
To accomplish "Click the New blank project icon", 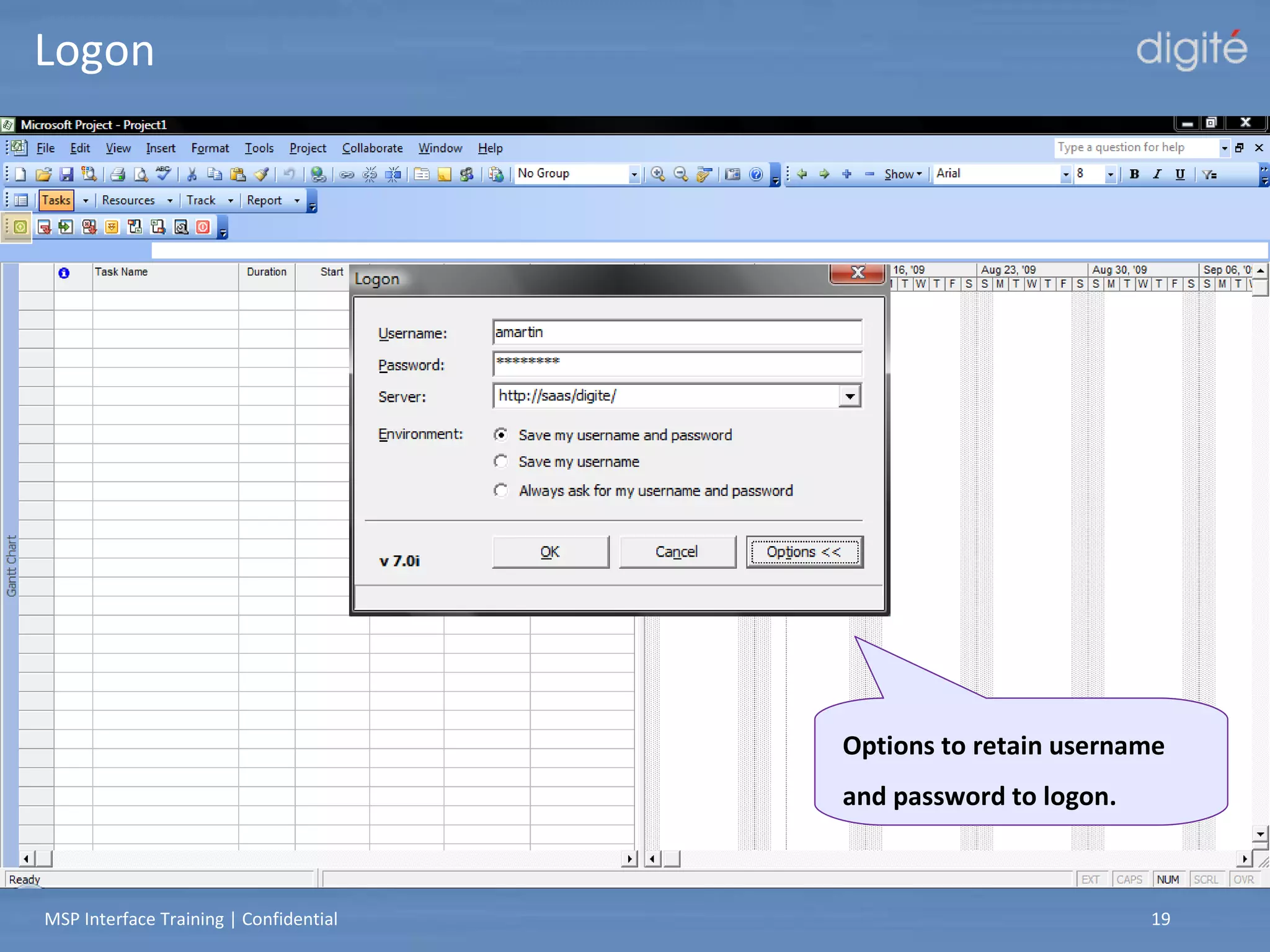I will pyautogui.click(x=20, y=174).
